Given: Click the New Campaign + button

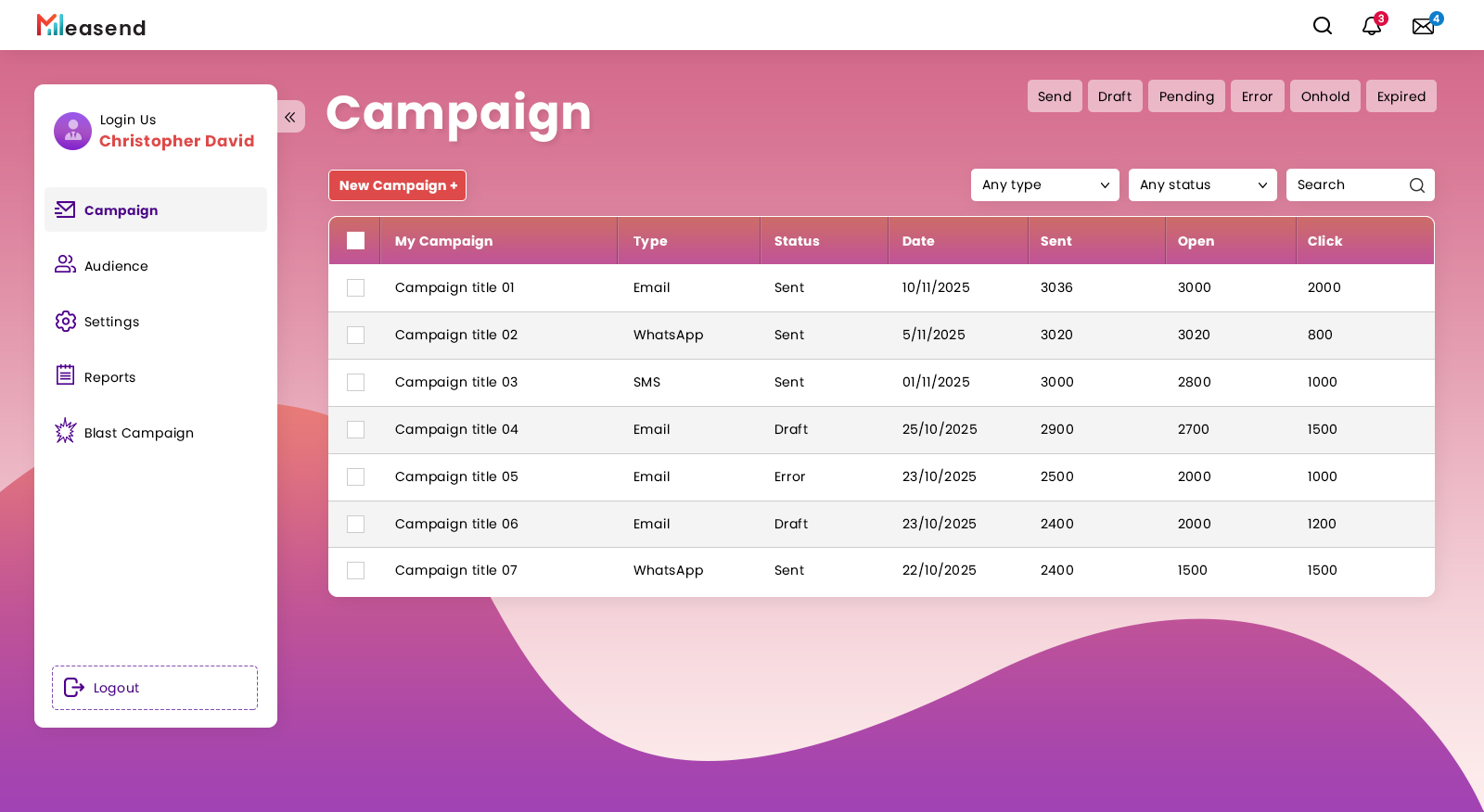Looking at the screenshot, I should (x=397, y=185).
